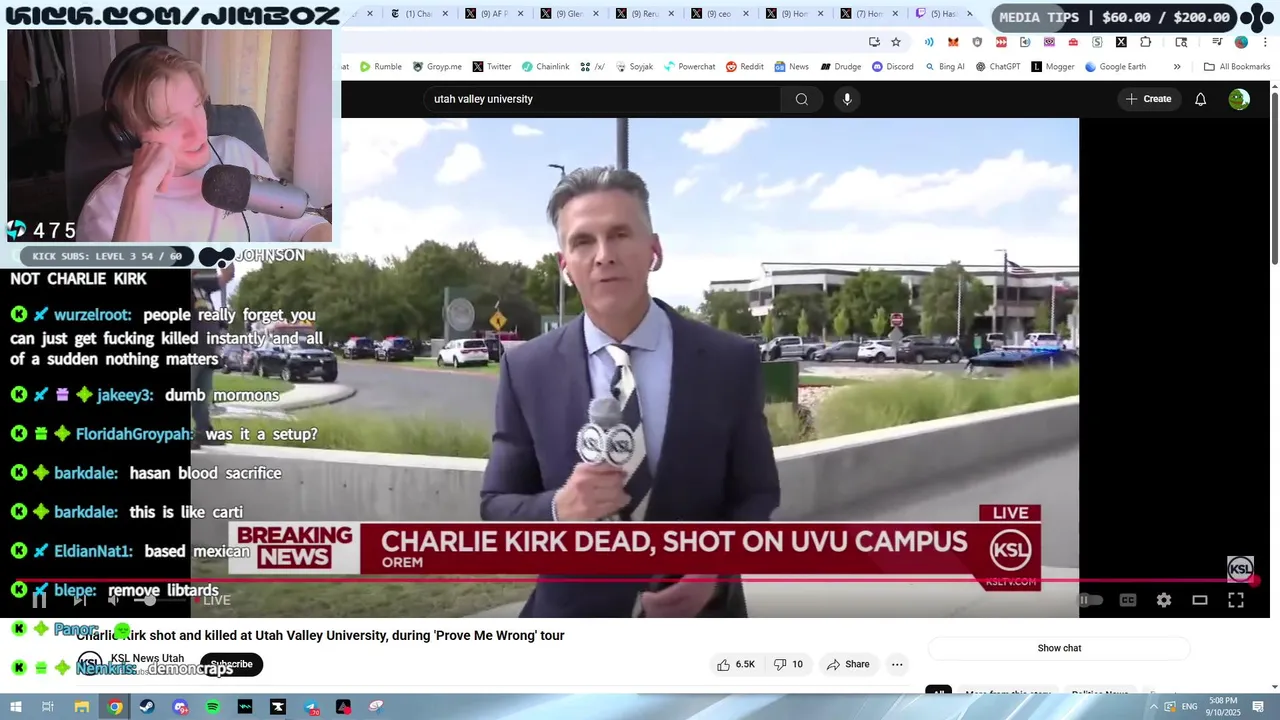Close the "(9) Reru" X tab
Viewport: 1280px width, 720px height.
(670, 14)
